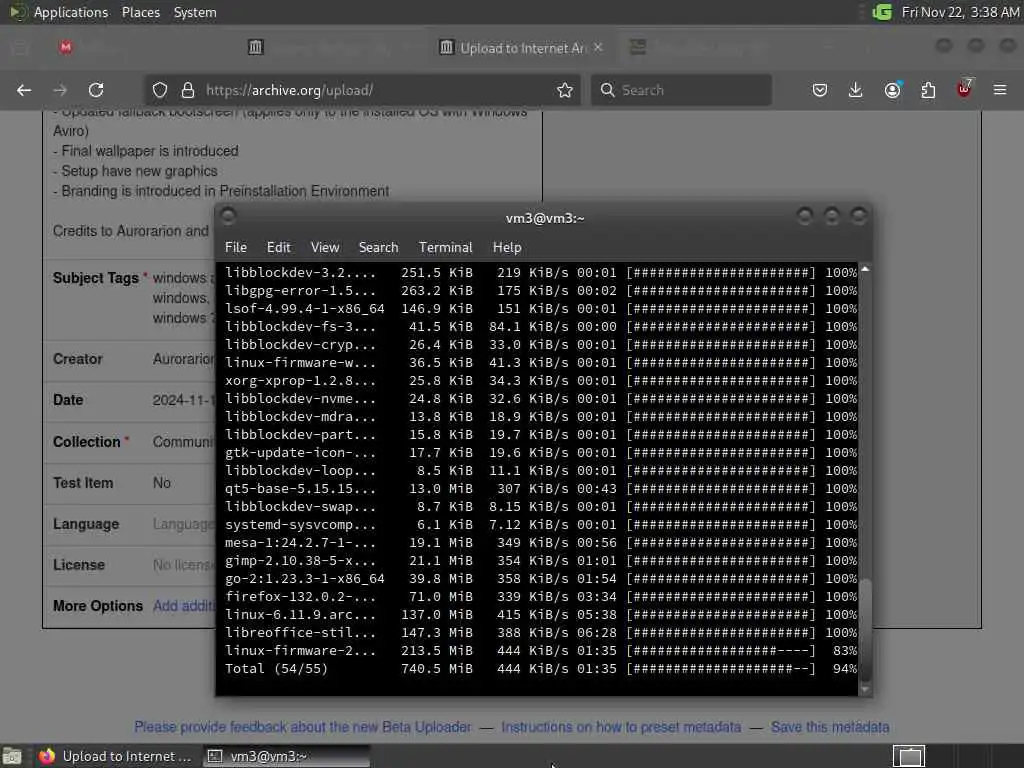Click Add additional metadata link in More Options
1024x768 pixels.
(183, 606)
